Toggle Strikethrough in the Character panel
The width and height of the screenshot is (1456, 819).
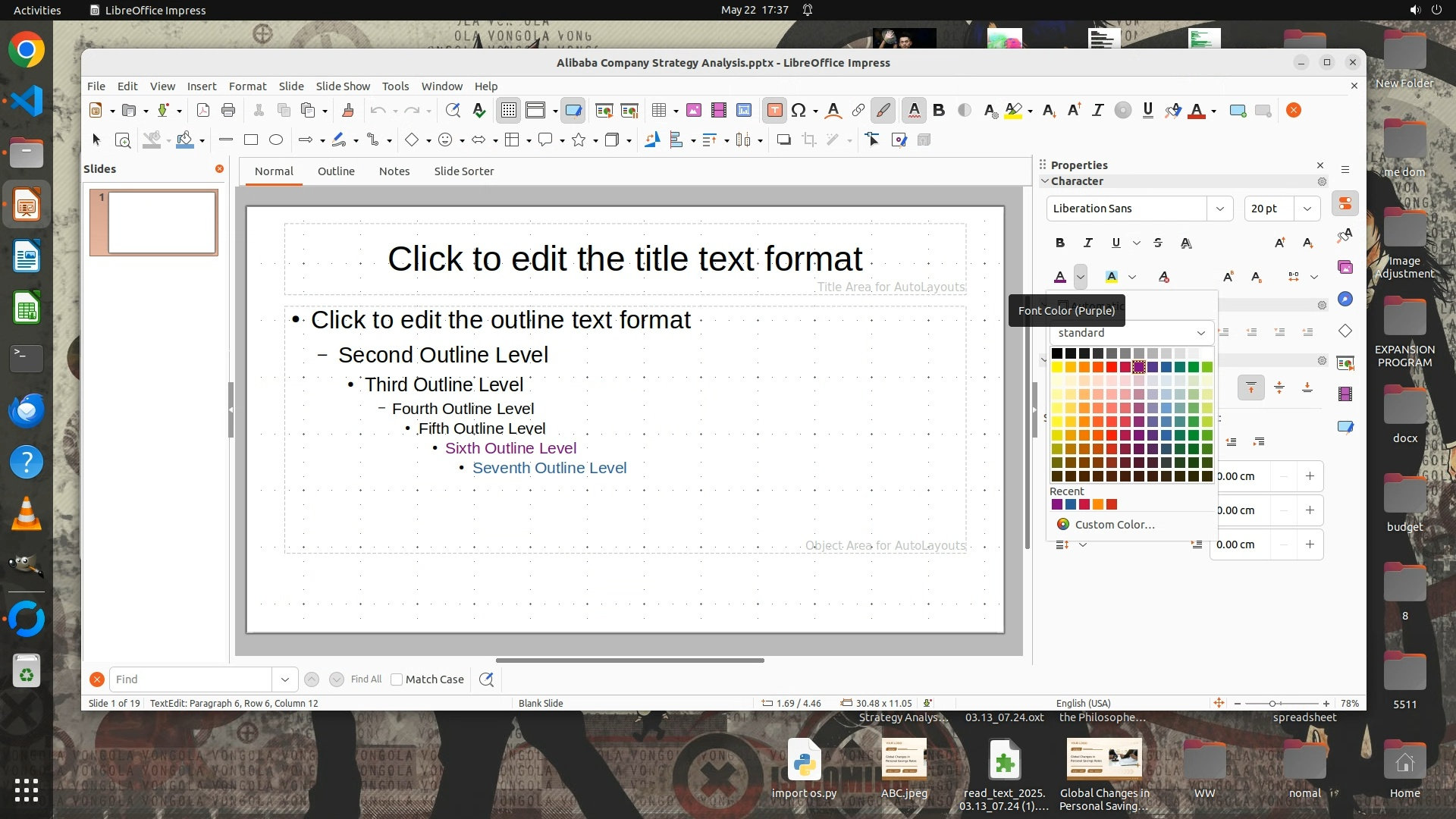pyautogui.click(x=1158, y=243)
